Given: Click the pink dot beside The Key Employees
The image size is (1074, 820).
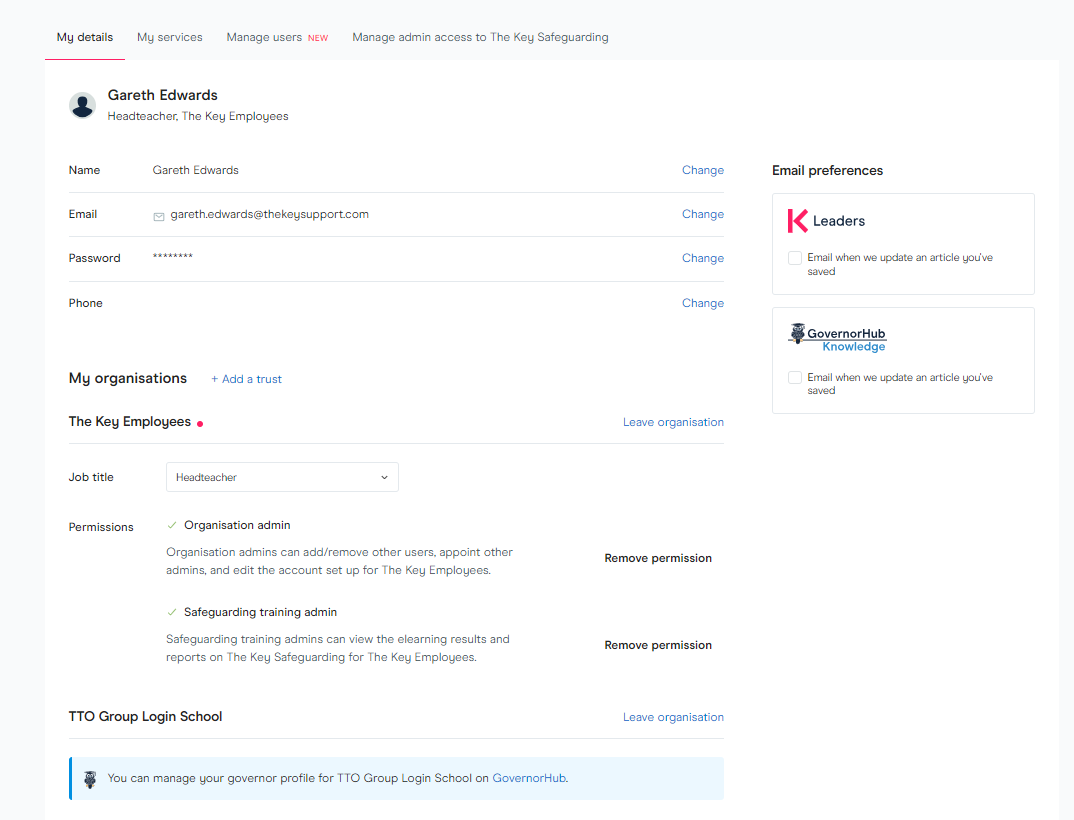Looking at the screenshot, I should click(200, 423).
